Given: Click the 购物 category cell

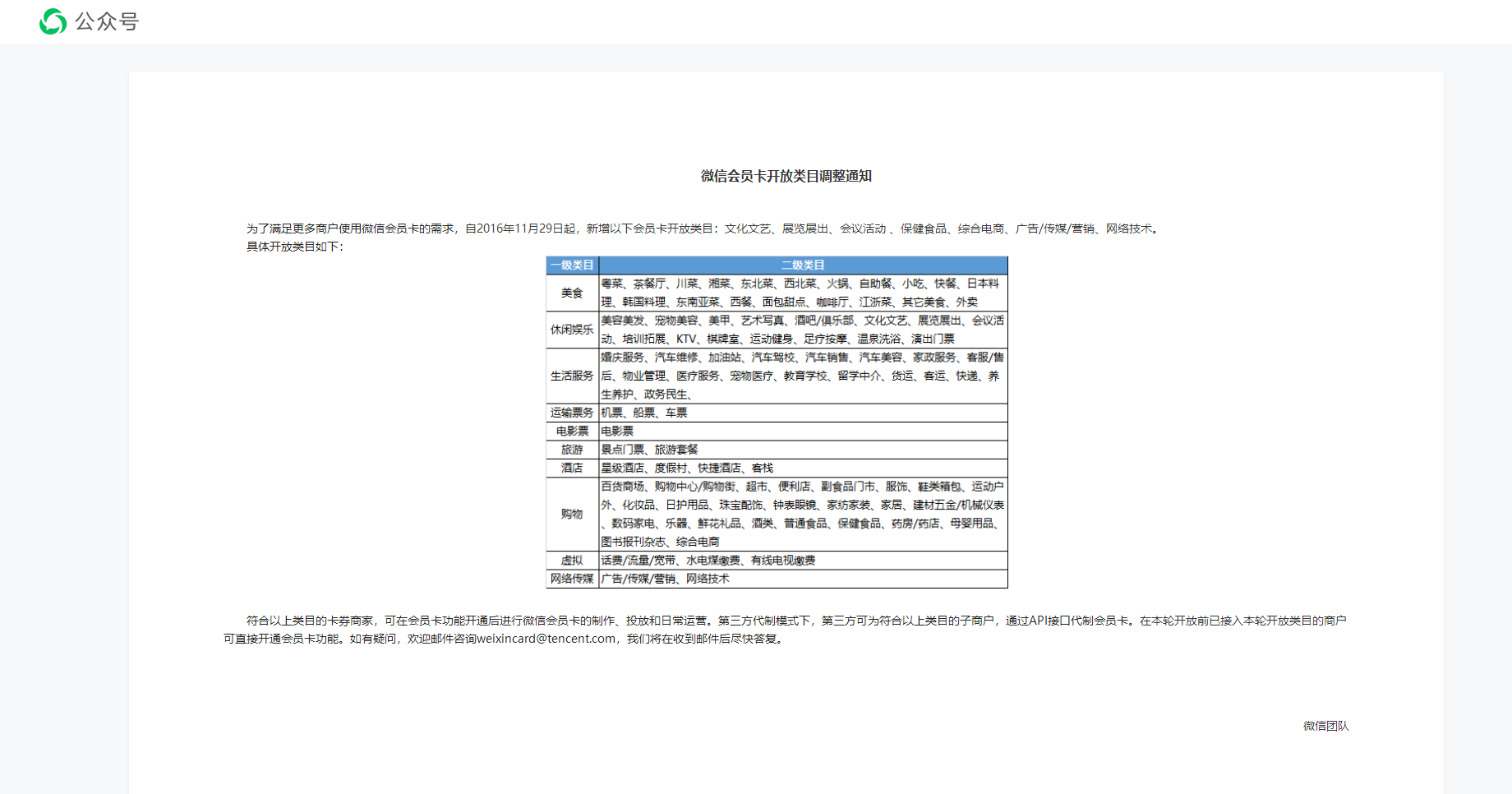Looking at the screenshot, I should click(x=572, y=514).
